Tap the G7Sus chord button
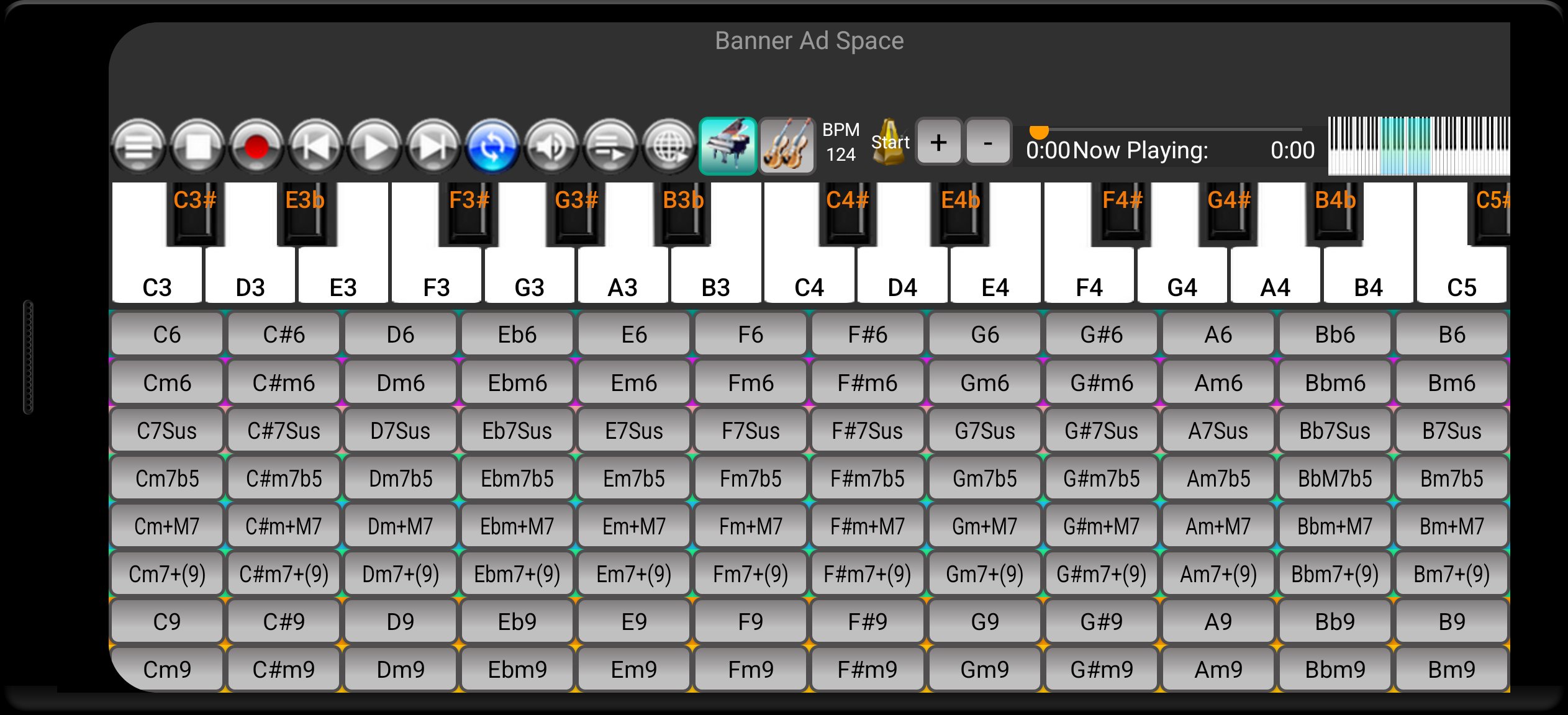The image size is (1568, 715). (x=984, y=431)
